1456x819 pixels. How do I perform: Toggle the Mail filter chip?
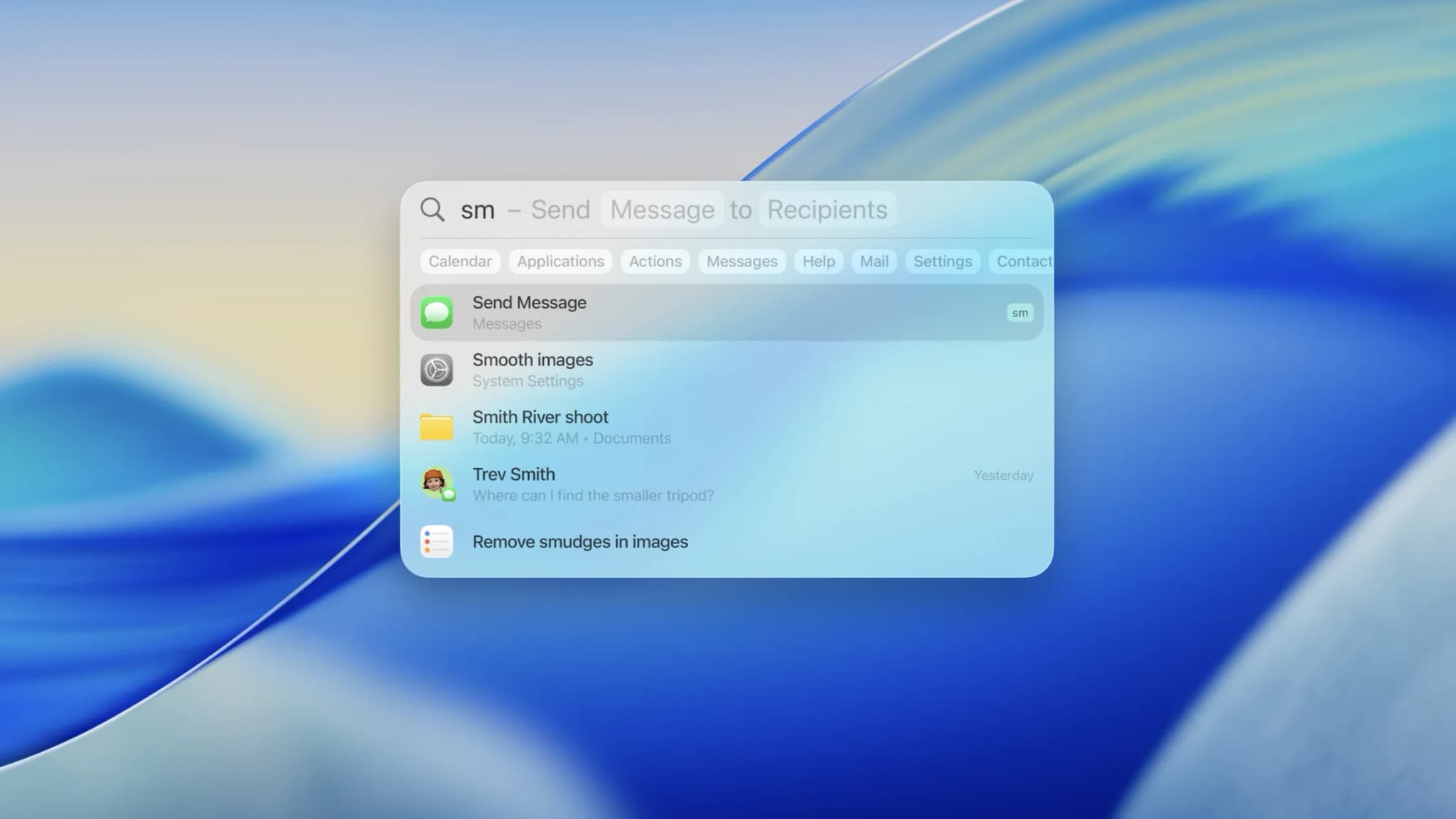[x=874, y=261]
